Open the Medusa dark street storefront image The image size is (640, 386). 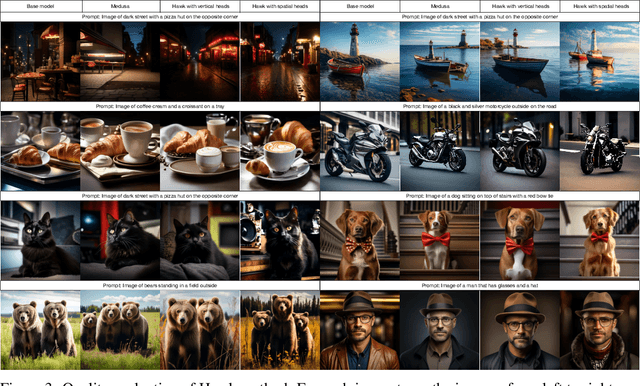pyautogui.click(x=120, y=62)
